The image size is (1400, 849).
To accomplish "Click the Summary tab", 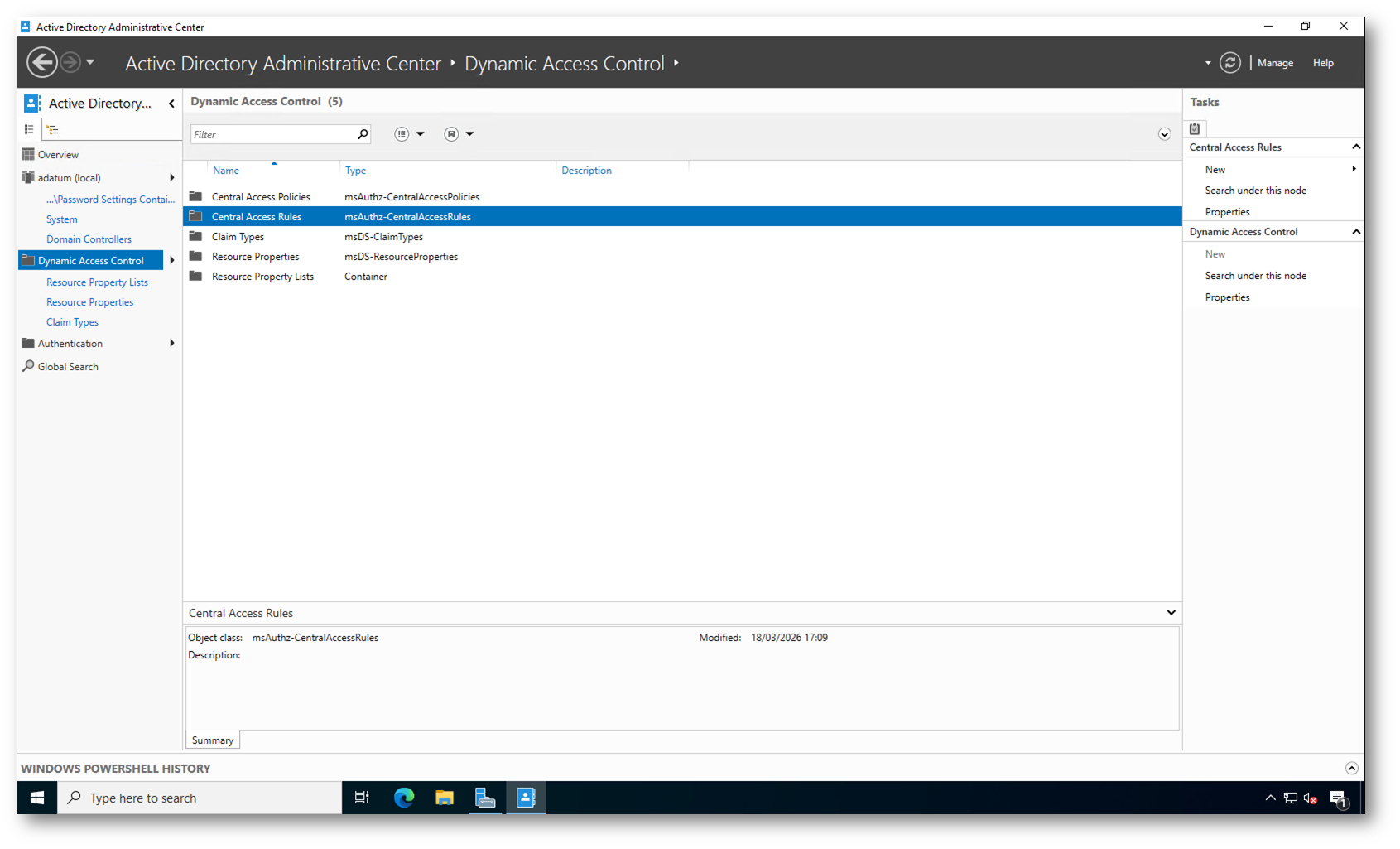I will pos(213,740).
